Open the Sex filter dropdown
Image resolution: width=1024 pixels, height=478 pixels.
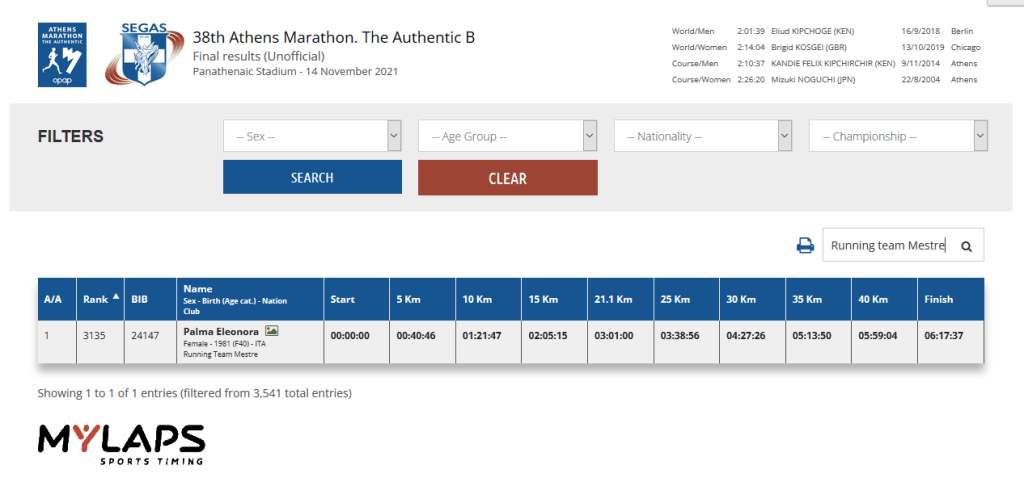(311, 136)
